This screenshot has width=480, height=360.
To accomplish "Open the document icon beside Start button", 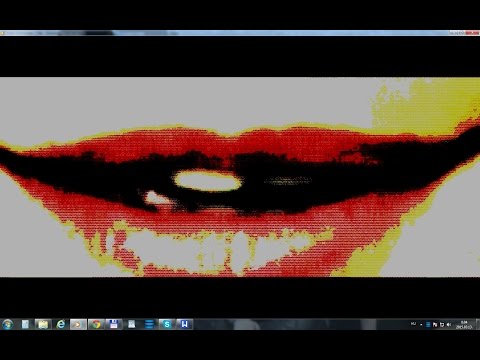I will [25, 324].
